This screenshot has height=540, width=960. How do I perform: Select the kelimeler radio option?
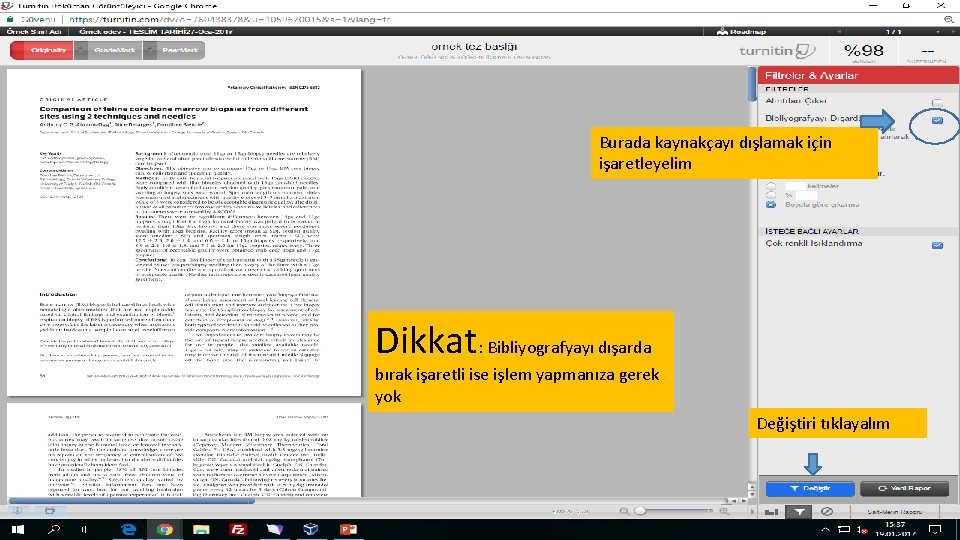771,186
